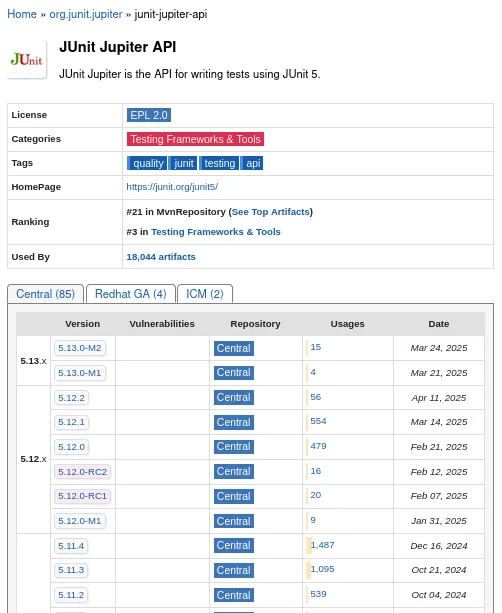Open Testing Frameworks & Tools ranking link

216,232
